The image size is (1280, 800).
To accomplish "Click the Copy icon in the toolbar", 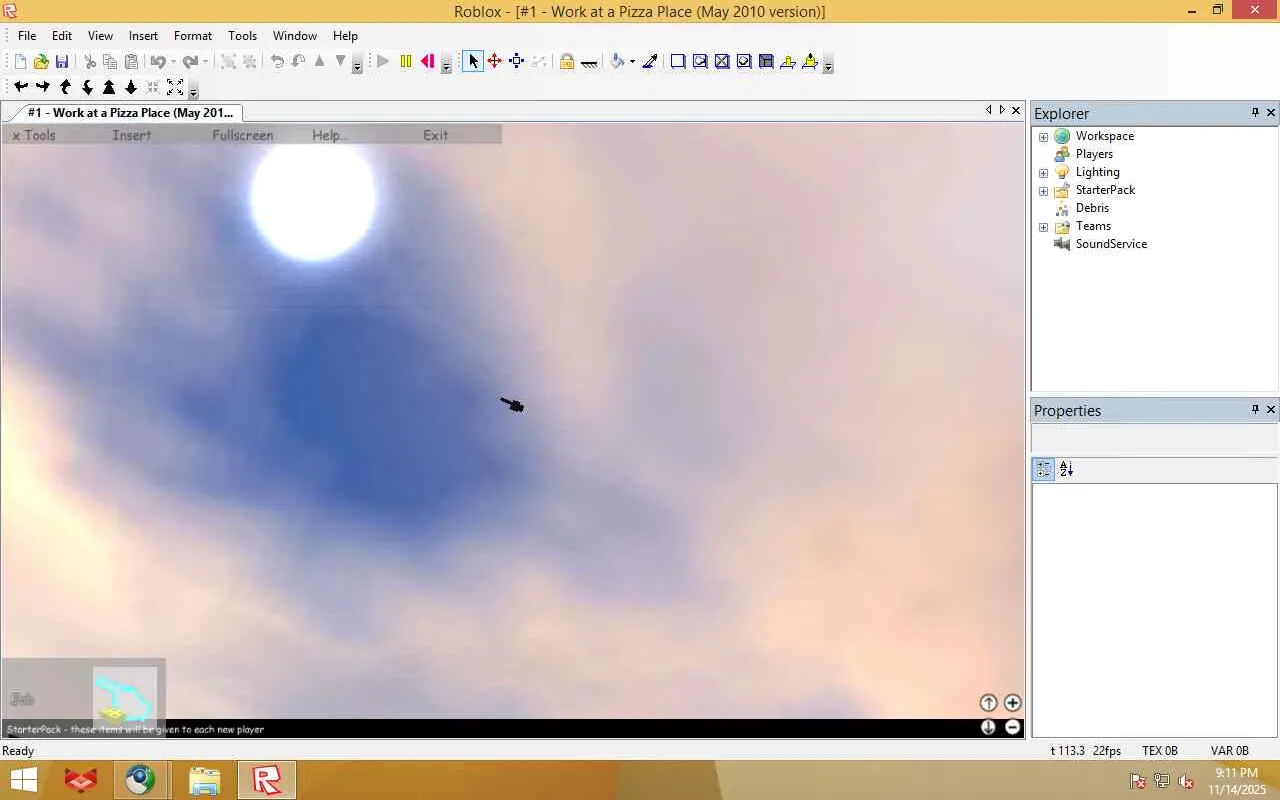I will point(110,62).
